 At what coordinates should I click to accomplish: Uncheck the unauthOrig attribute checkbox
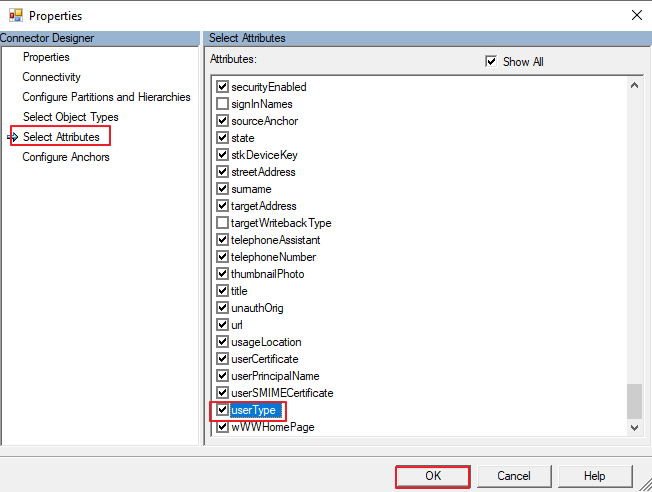(222, 308)
